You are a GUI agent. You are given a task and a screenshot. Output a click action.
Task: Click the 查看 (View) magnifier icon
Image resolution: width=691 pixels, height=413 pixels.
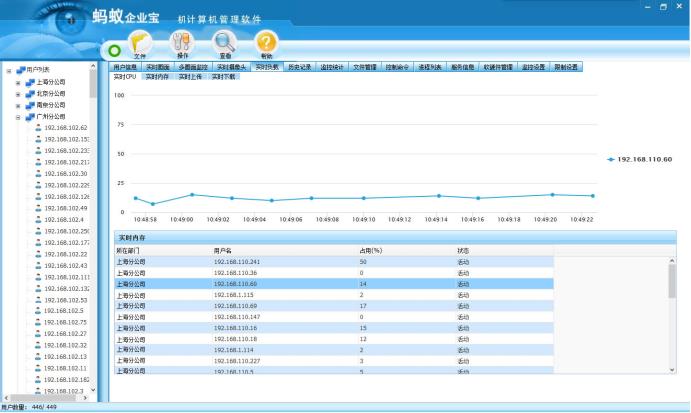point(224,43)
